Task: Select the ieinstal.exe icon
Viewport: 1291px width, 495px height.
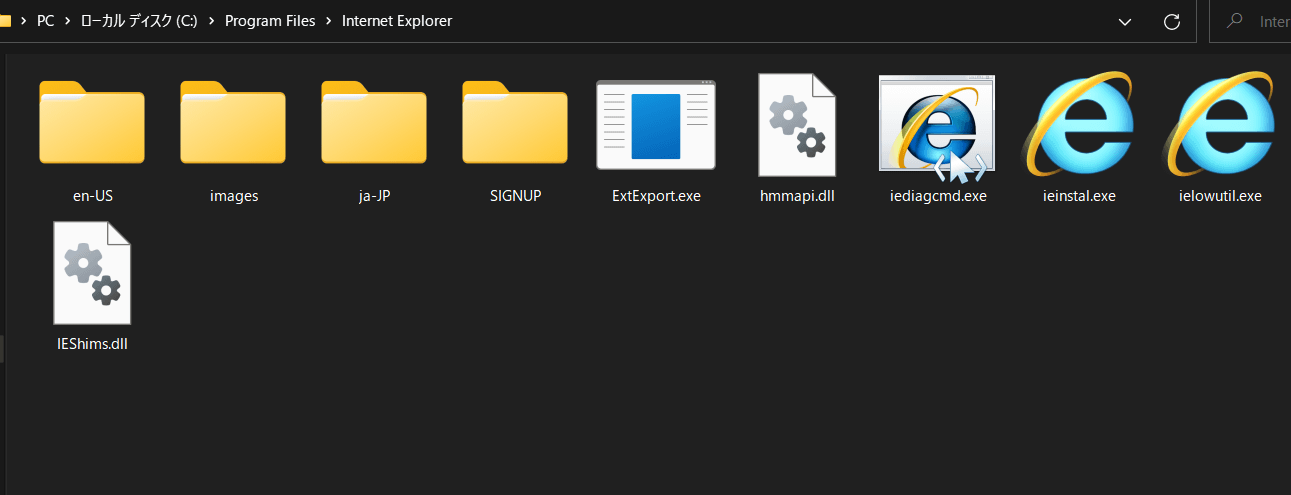Action: coord(1078,124)
